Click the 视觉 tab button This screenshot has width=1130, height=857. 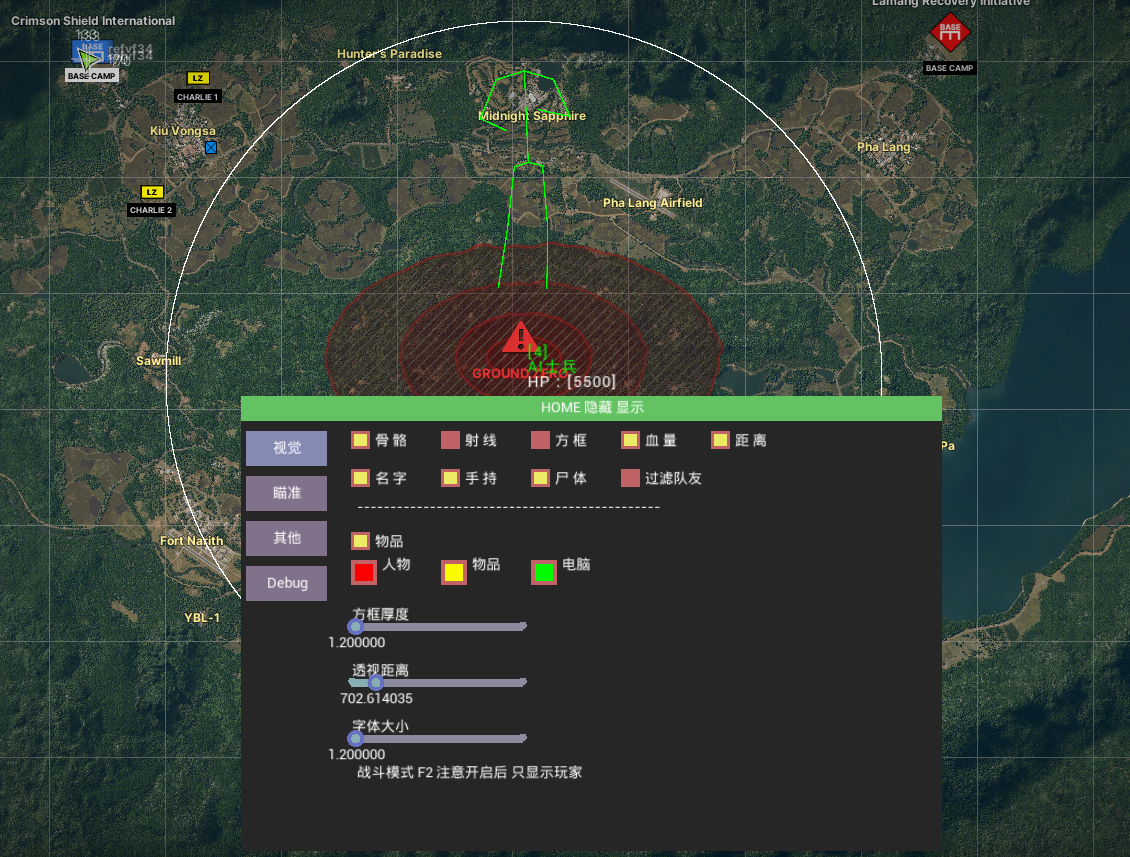pos(287,448)
